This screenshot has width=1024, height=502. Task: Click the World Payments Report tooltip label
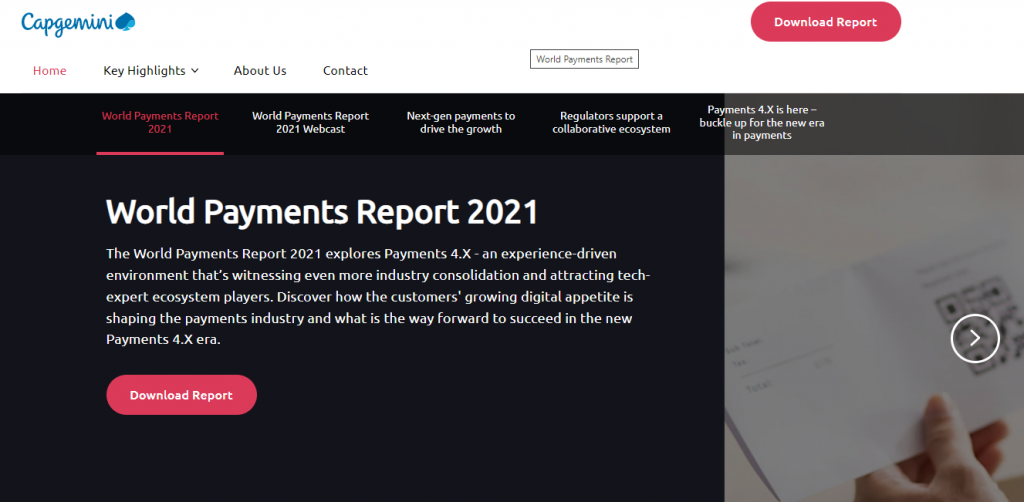584,59
